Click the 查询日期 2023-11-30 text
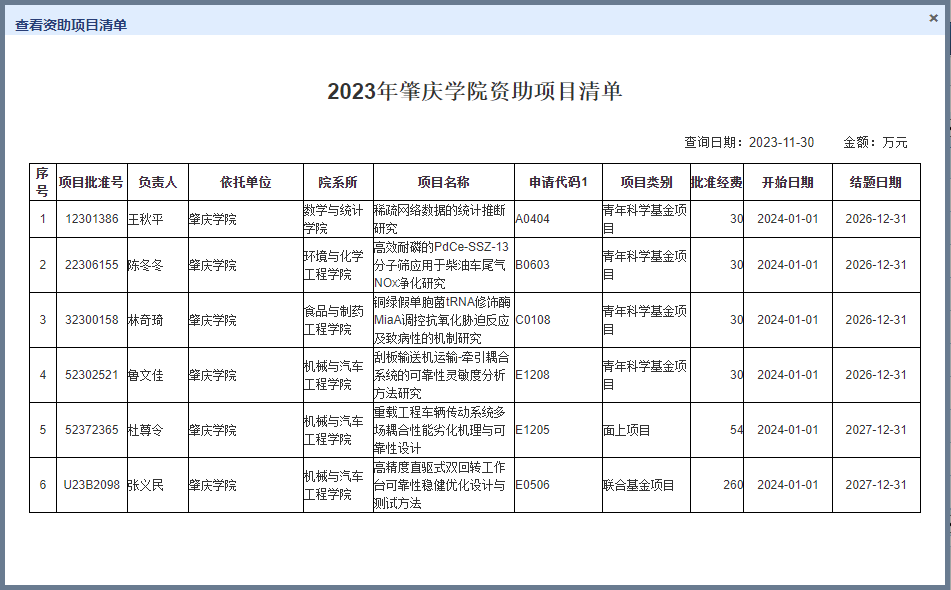The width and height of the screenshot is (951, 590). (748, 142)
